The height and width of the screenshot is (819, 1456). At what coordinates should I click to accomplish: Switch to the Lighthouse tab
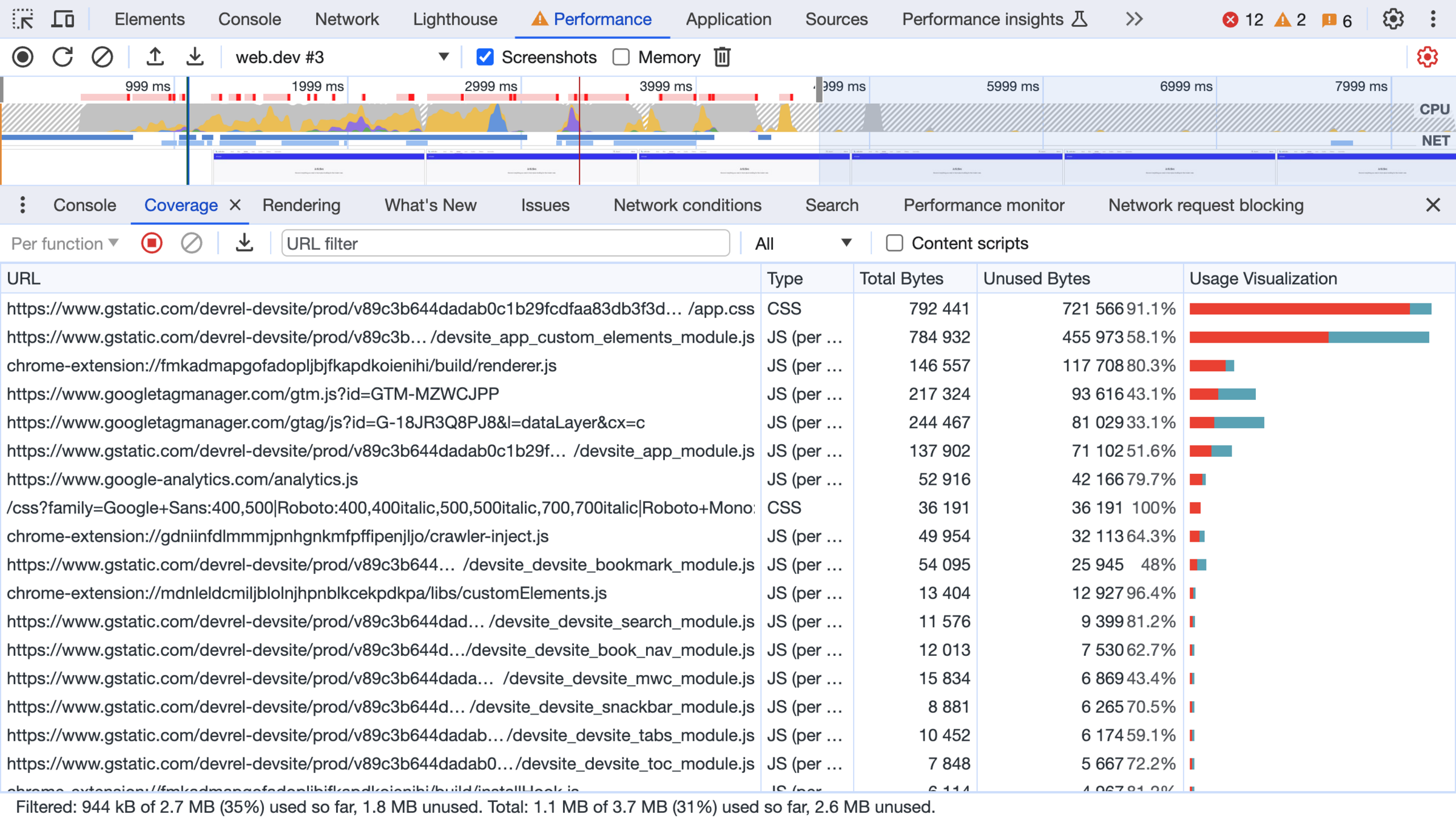point(455,19)
